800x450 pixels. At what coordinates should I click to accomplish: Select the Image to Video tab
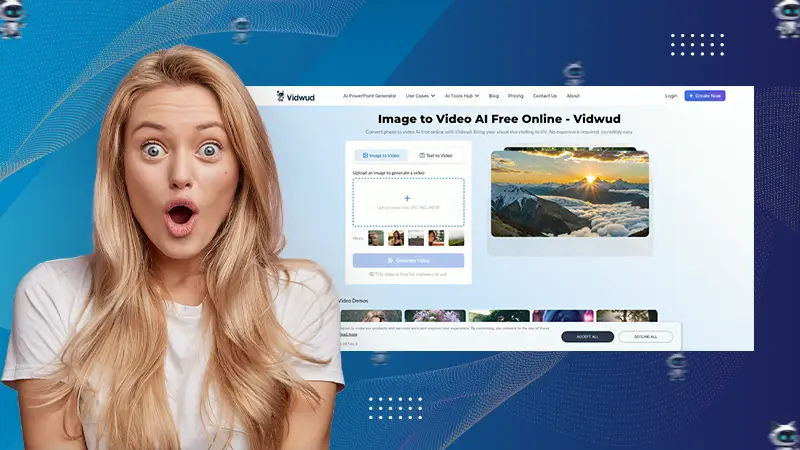381,156
